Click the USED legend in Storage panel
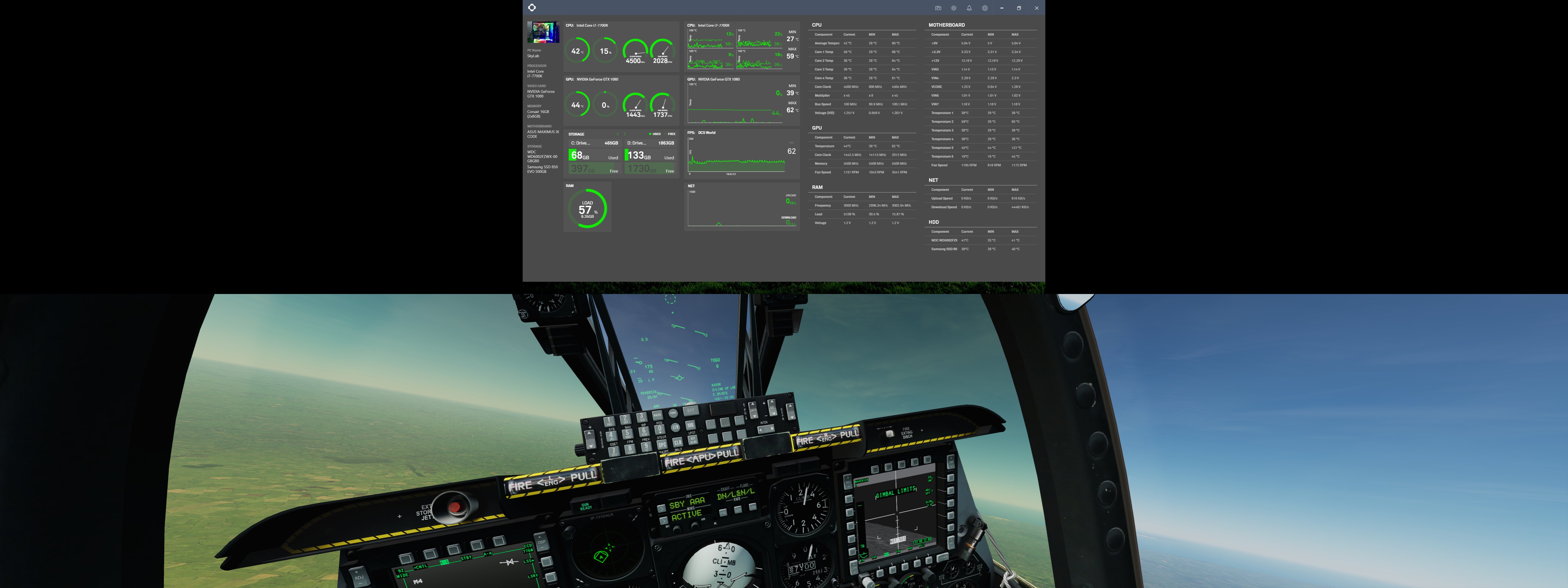 (x=655, y=134)
